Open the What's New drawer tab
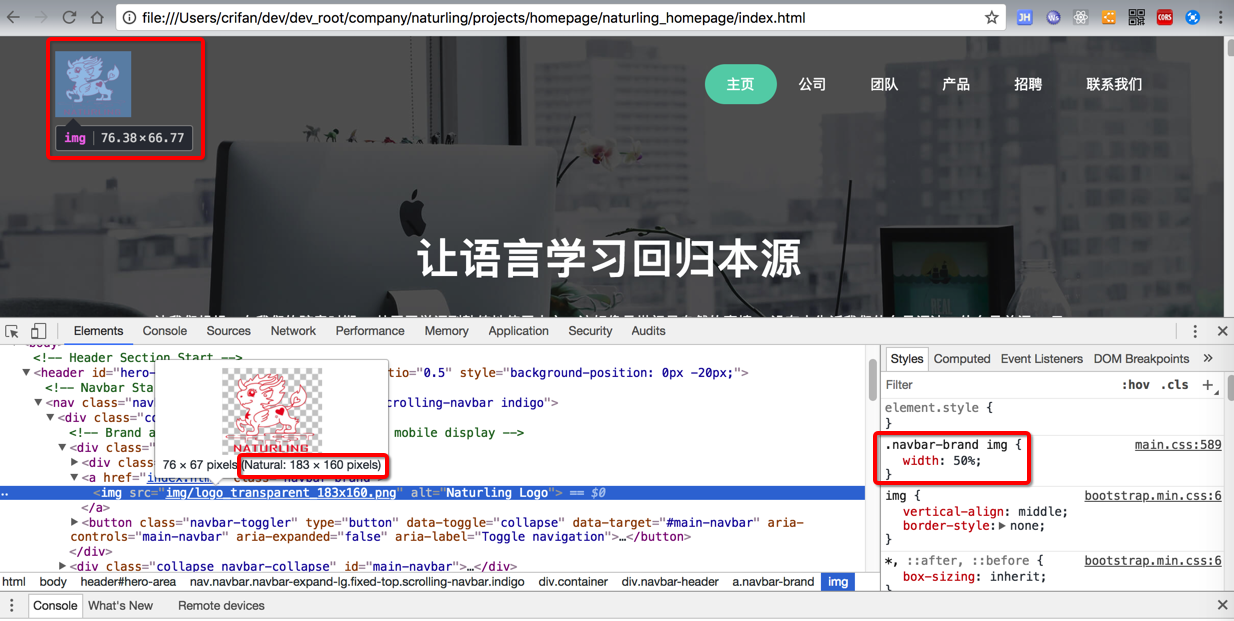This screenshot has width=1234, height=621. pyautogui.click(x=120, y=606)
